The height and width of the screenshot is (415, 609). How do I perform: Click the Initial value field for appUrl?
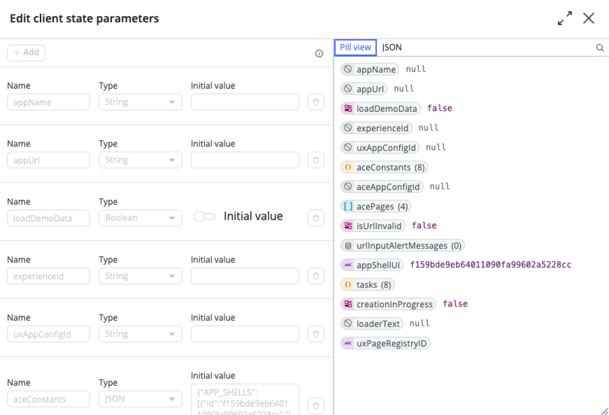pos(245,160)
